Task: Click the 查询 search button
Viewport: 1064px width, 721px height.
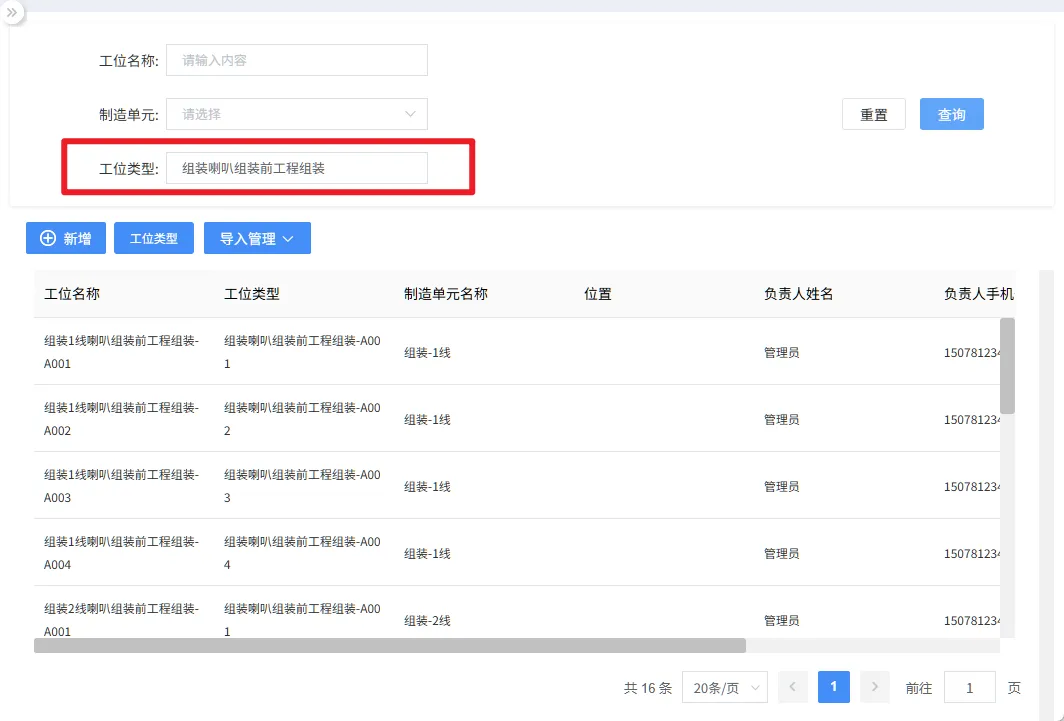Action: click(951, 115)
